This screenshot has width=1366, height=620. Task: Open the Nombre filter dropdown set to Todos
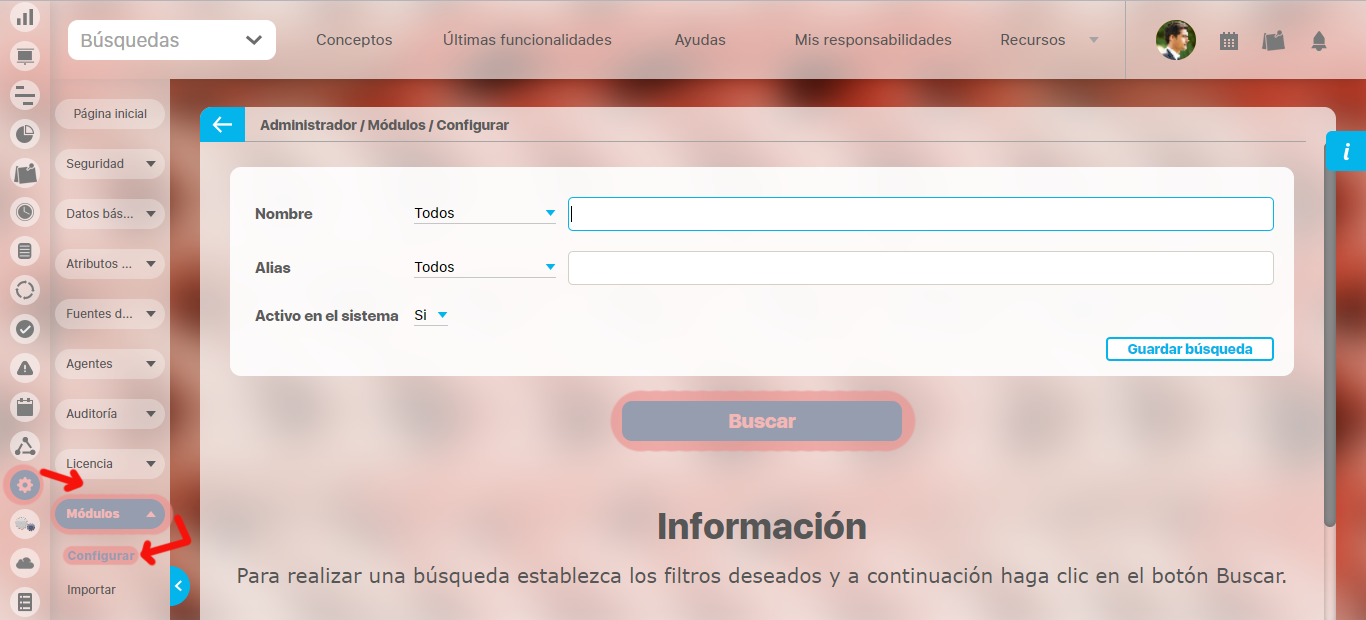tap(485, 213)
